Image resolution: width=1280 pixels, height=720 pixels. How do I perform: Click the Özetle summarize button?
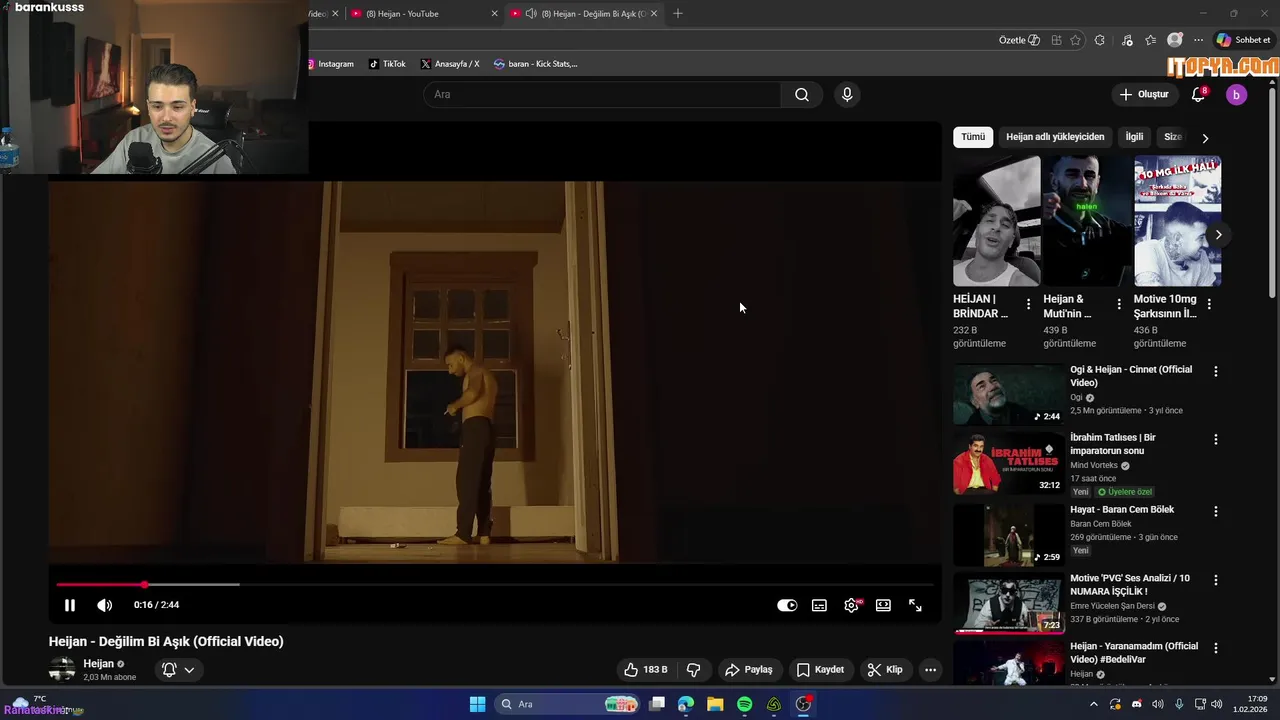click(x=1019, y=40)
